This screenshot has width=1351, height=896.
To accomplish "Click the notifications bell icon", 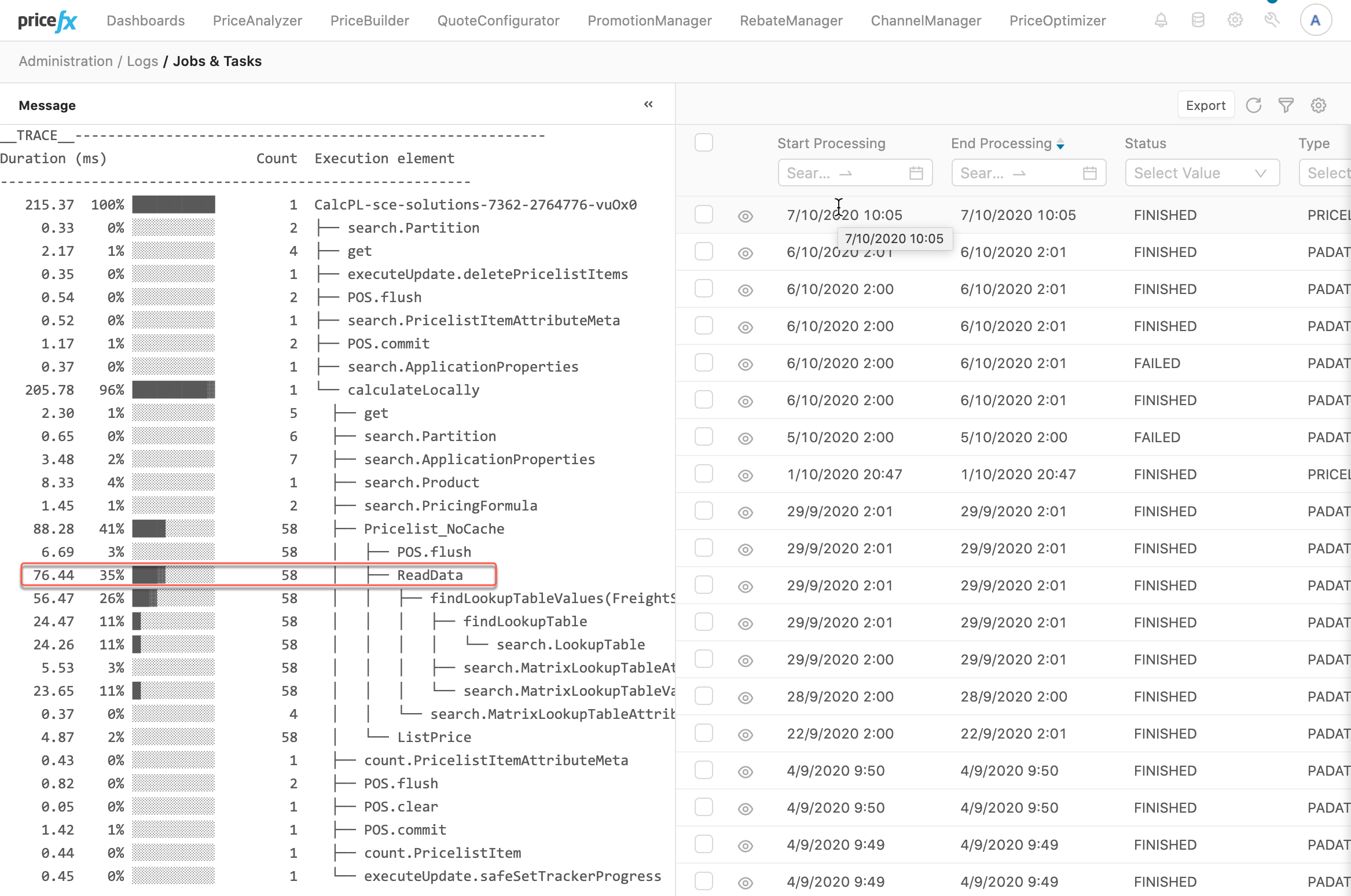I will [x=1161, y=21].
